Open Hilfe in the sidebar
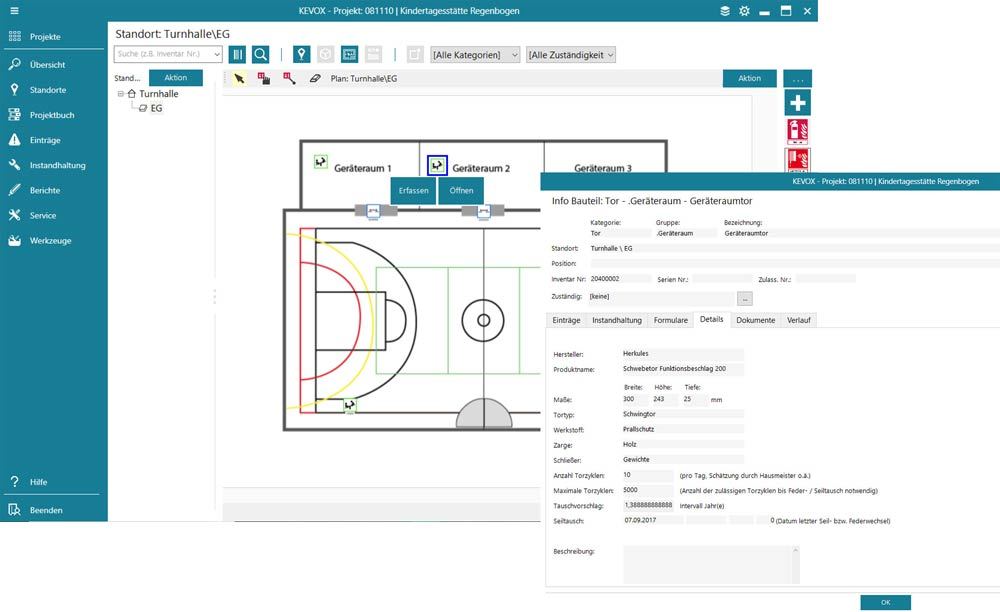The height and width of the screenshot is (612, 1000). click(38, 482)
